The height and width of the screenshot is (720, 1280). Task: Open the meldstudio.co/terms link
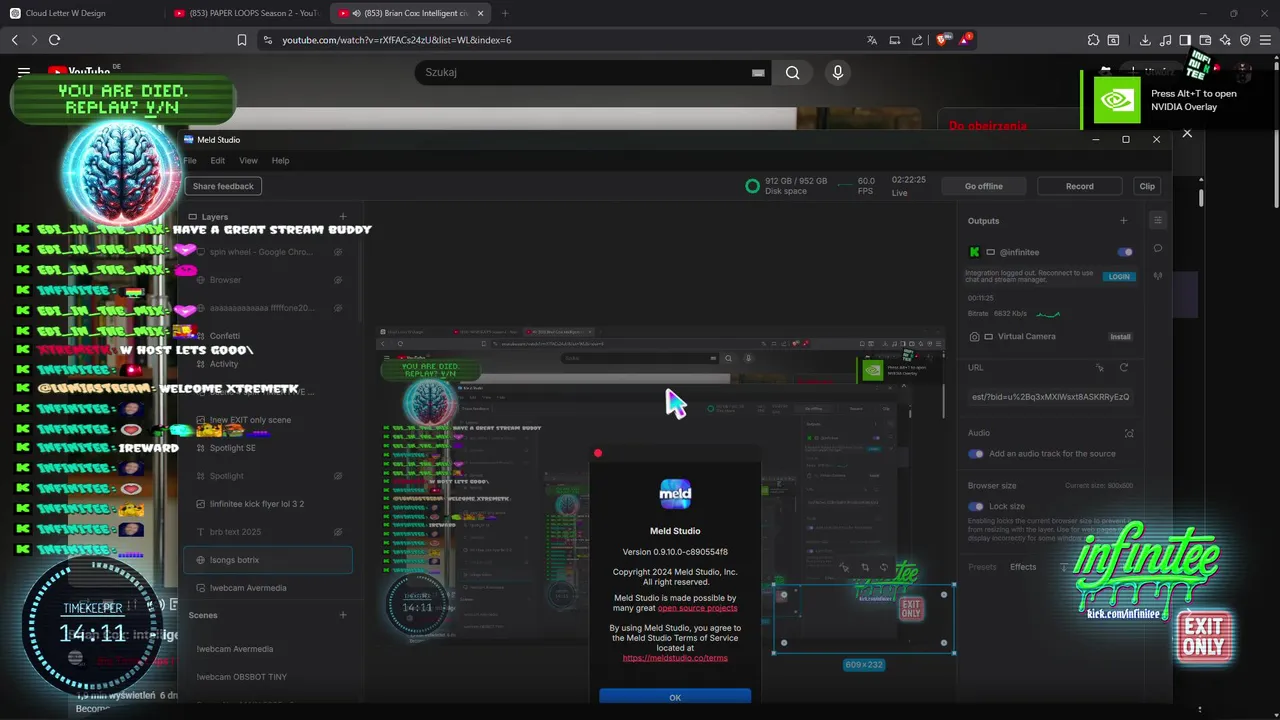click(675, 658)
